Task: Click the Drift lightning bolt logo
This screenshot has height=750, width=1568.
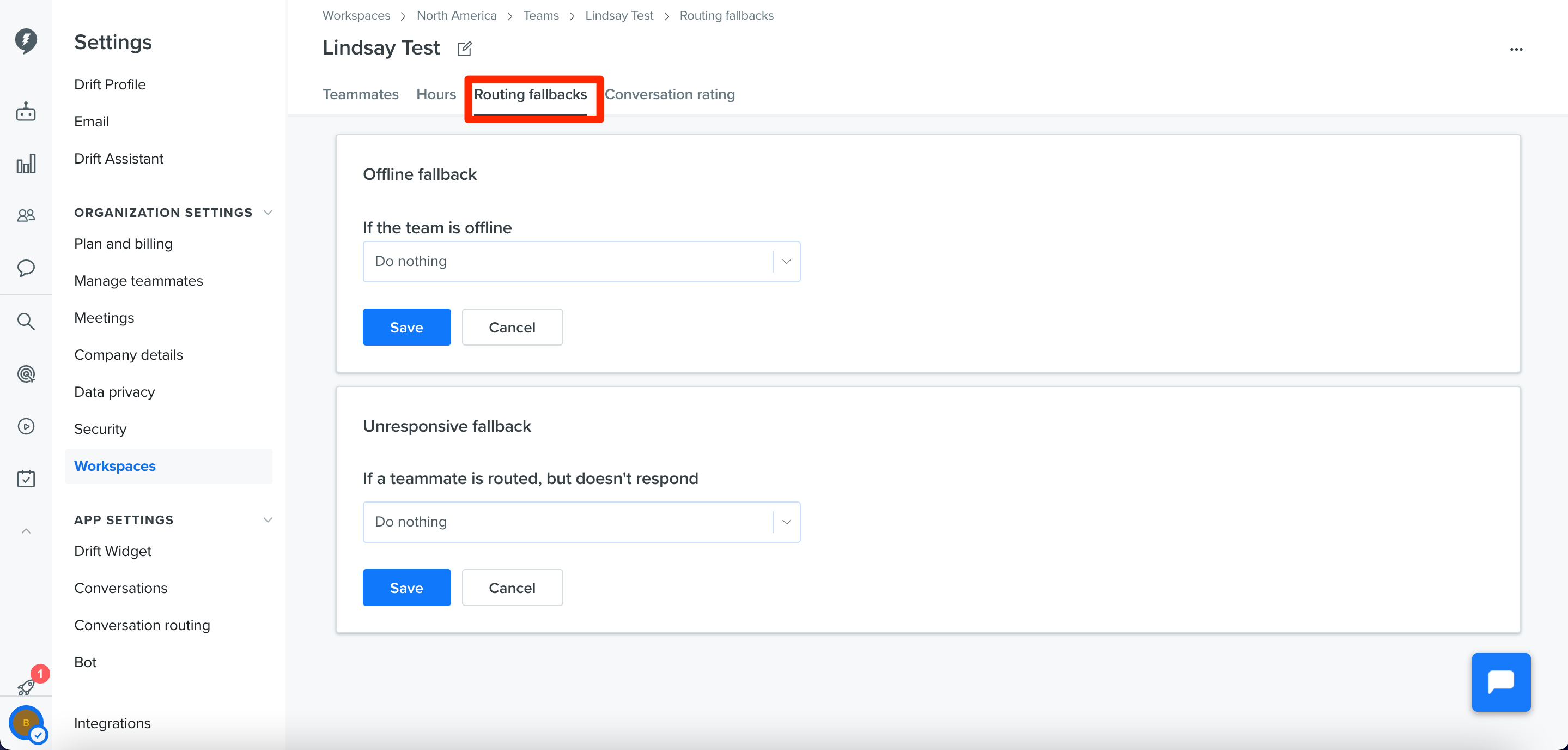Action: click(x=26, y=41)
